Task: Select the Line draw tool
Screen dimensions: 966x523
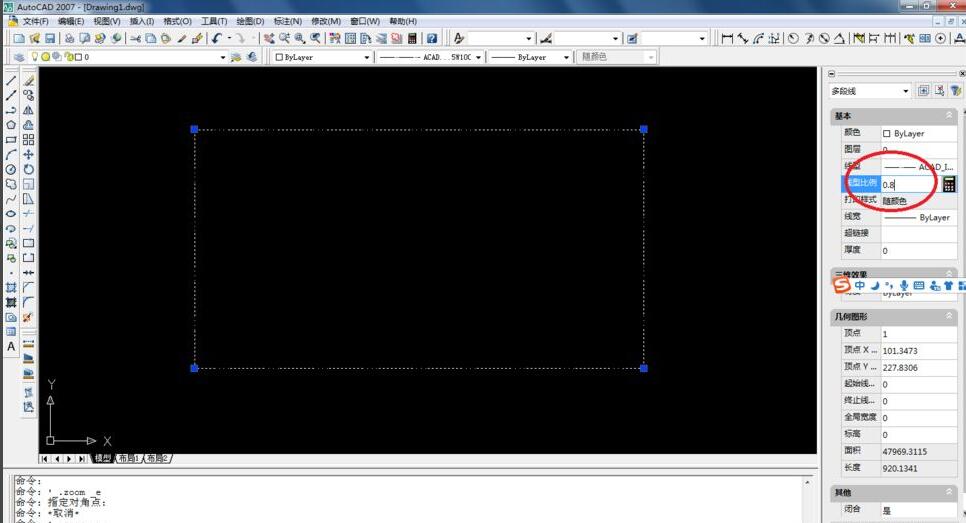Action: tap(11, 80)
